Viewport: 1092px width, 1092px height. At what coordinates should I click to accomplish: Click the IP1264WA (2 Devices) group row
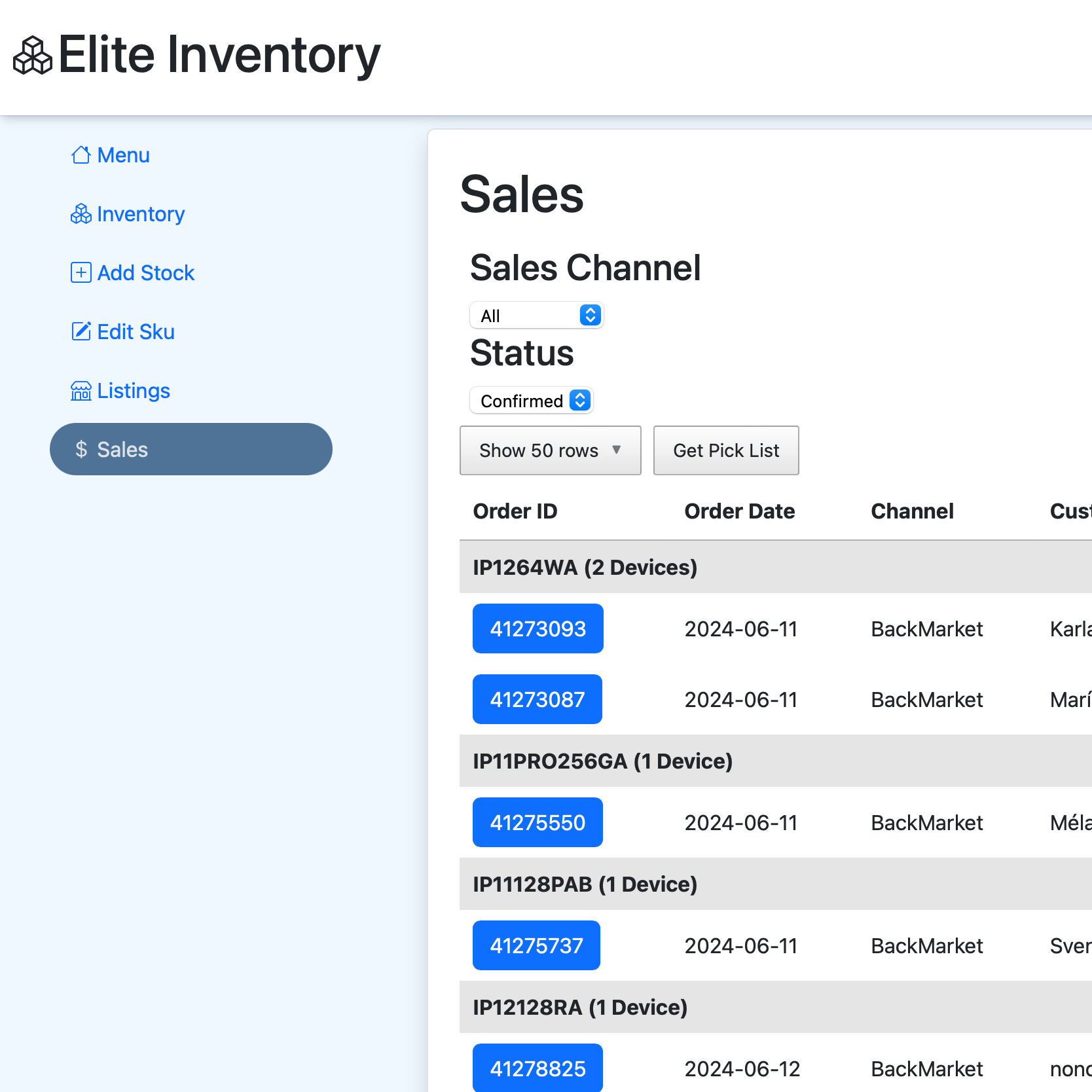pos(776,567)
